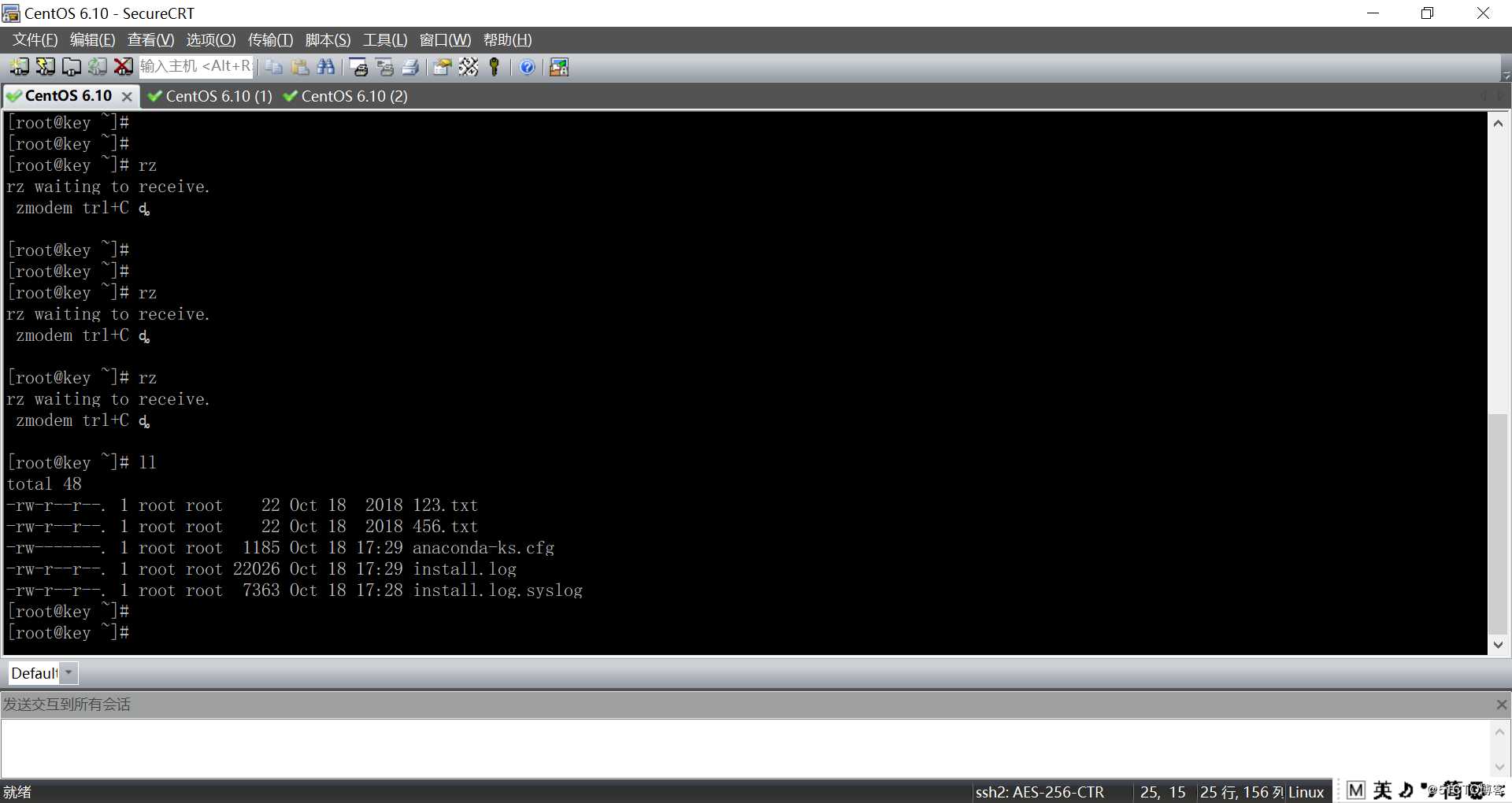
Task: Click the file name '456.txt' in terminal
Action: (445, 527)
